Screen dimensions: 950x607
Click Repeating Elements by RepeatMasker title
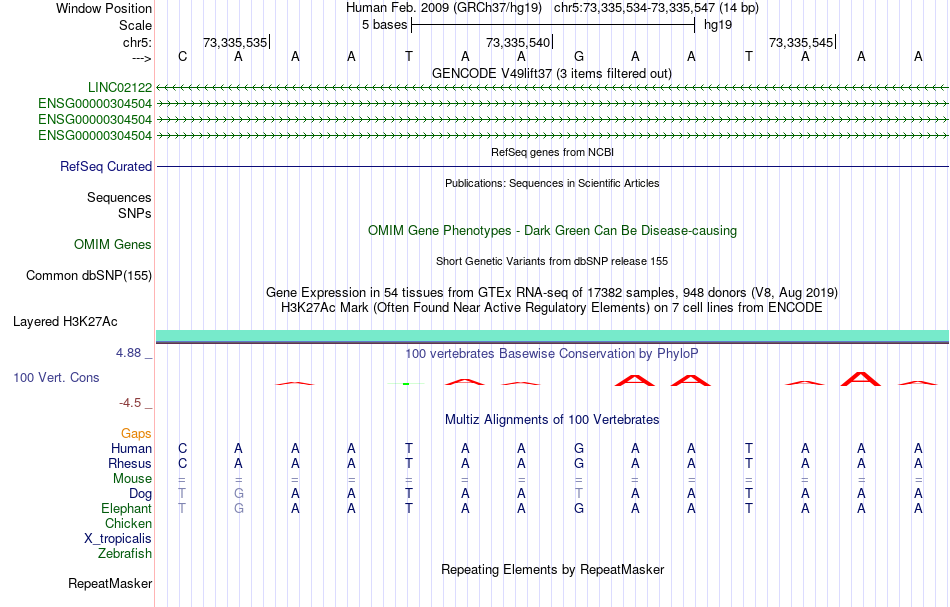pyautogui.click(x=553, y=570)
